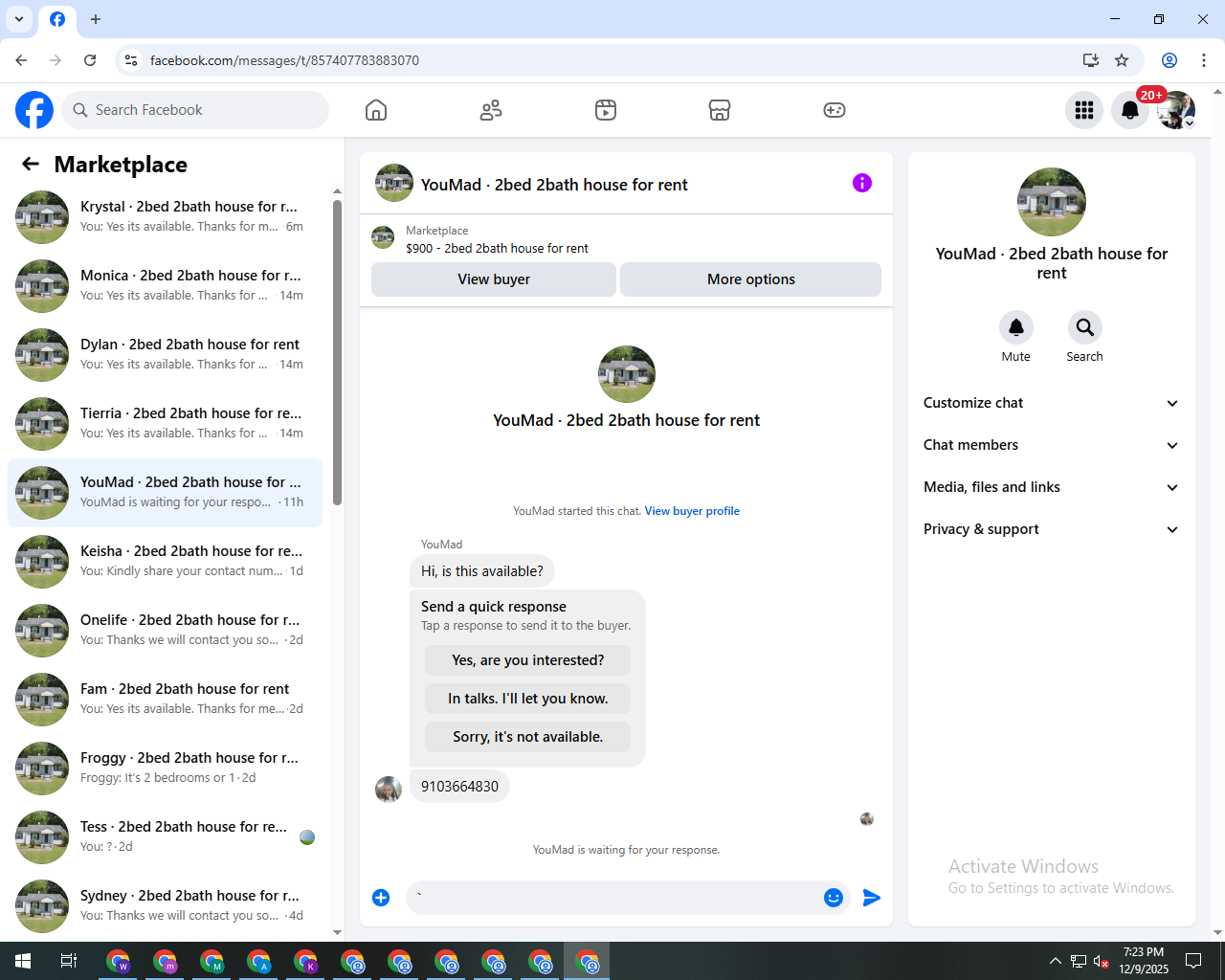Open Sydney's conversation
Viewport: 1225px width, 980px height.
click(165, 906)
